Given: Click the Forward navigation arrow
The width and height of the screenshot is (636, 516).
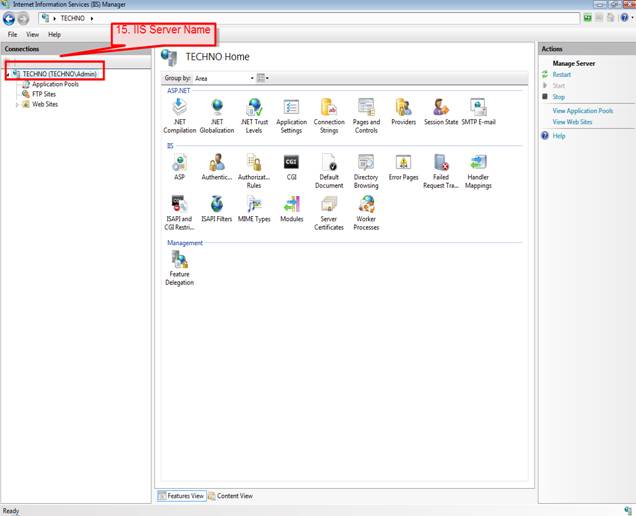Looking at the screenshot, I should click(23, 18).
